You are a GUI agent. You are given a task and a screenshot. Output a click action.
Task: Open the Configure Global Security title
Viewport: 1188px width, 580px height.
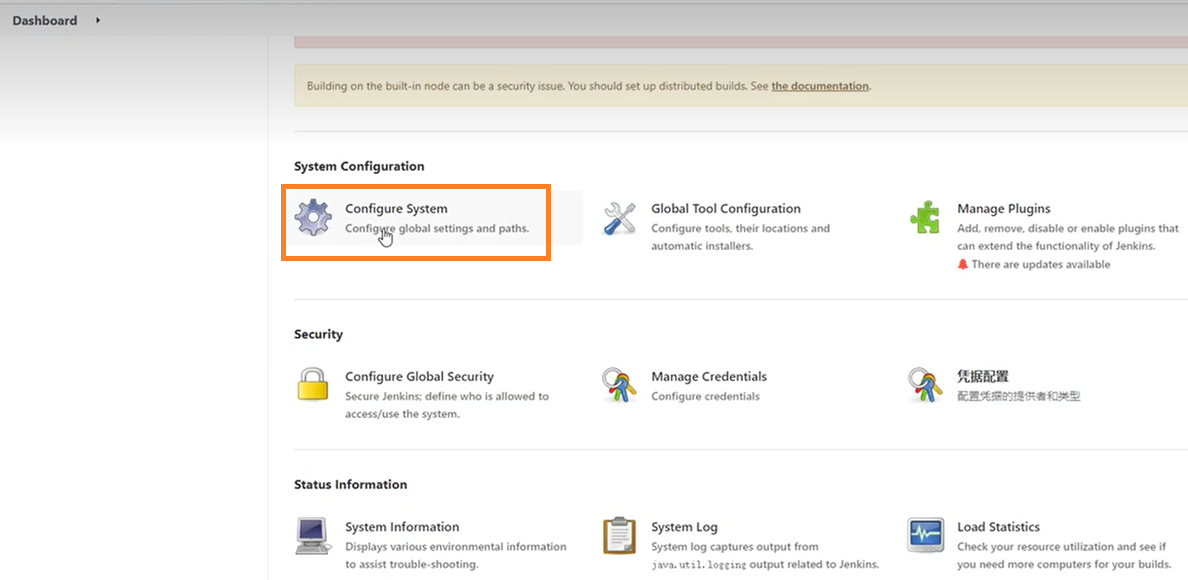[x=419, y=376]
